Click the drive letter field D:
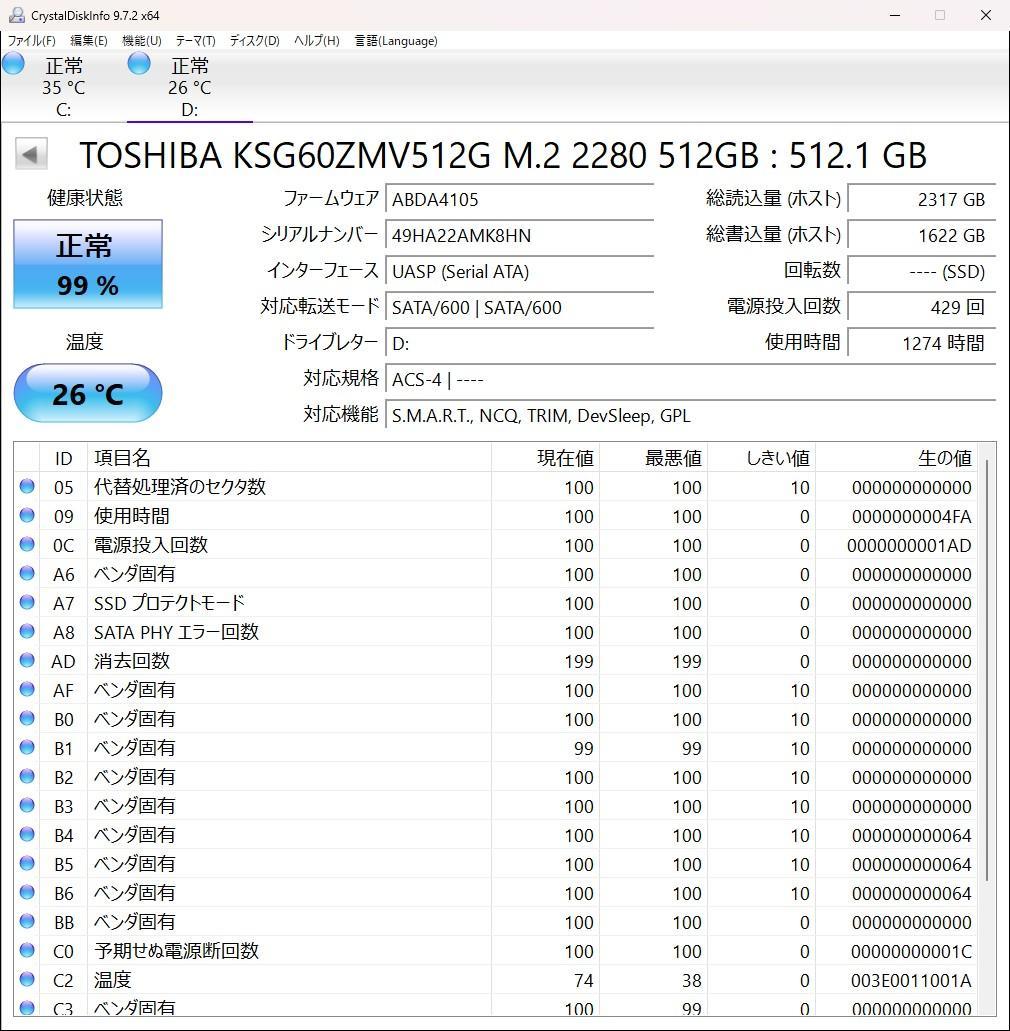 (519, 343)
